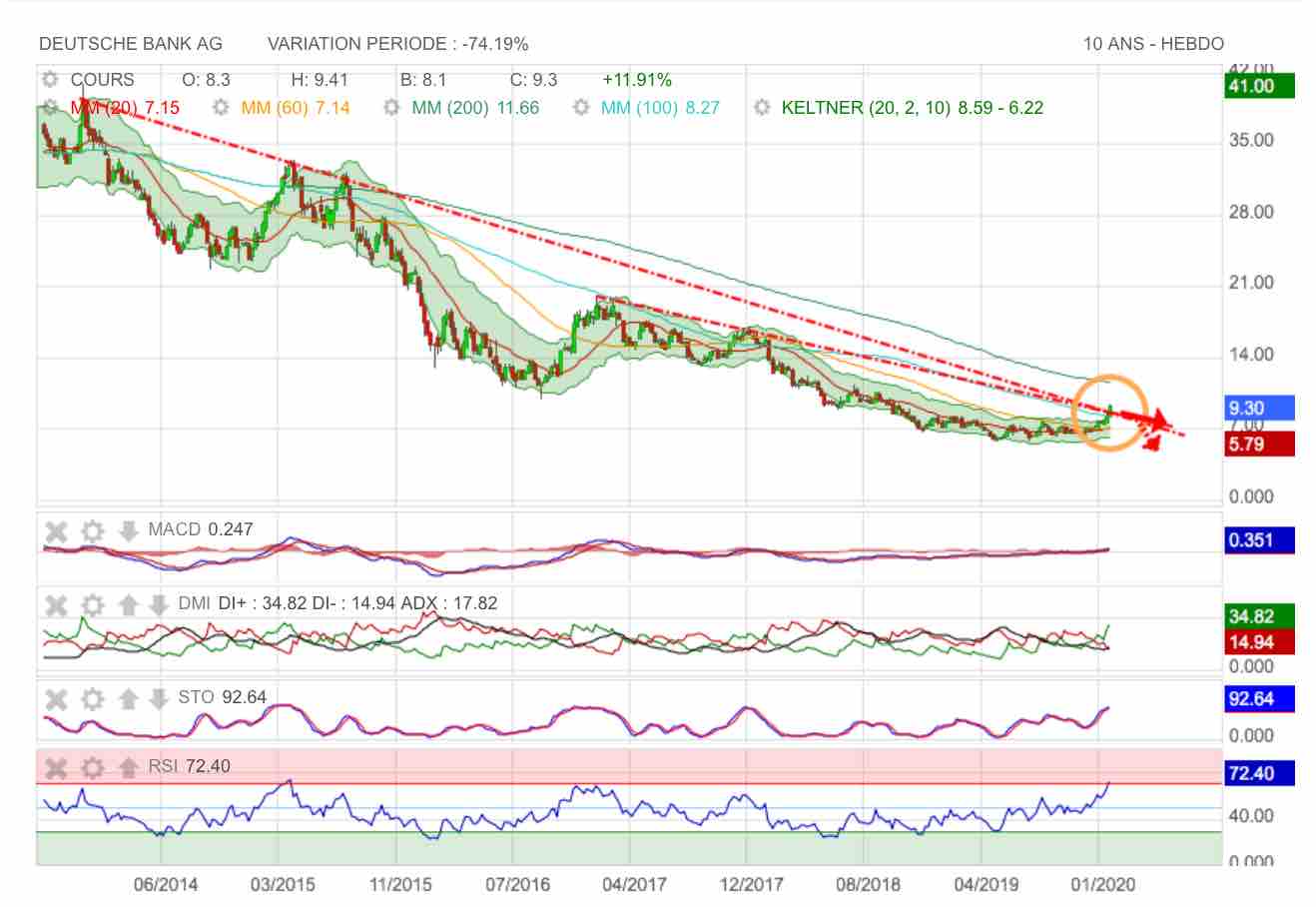Click the B: 8.1 low price value
The width and height of the screenshot is (1316, 907).
[x=423, y=80]
